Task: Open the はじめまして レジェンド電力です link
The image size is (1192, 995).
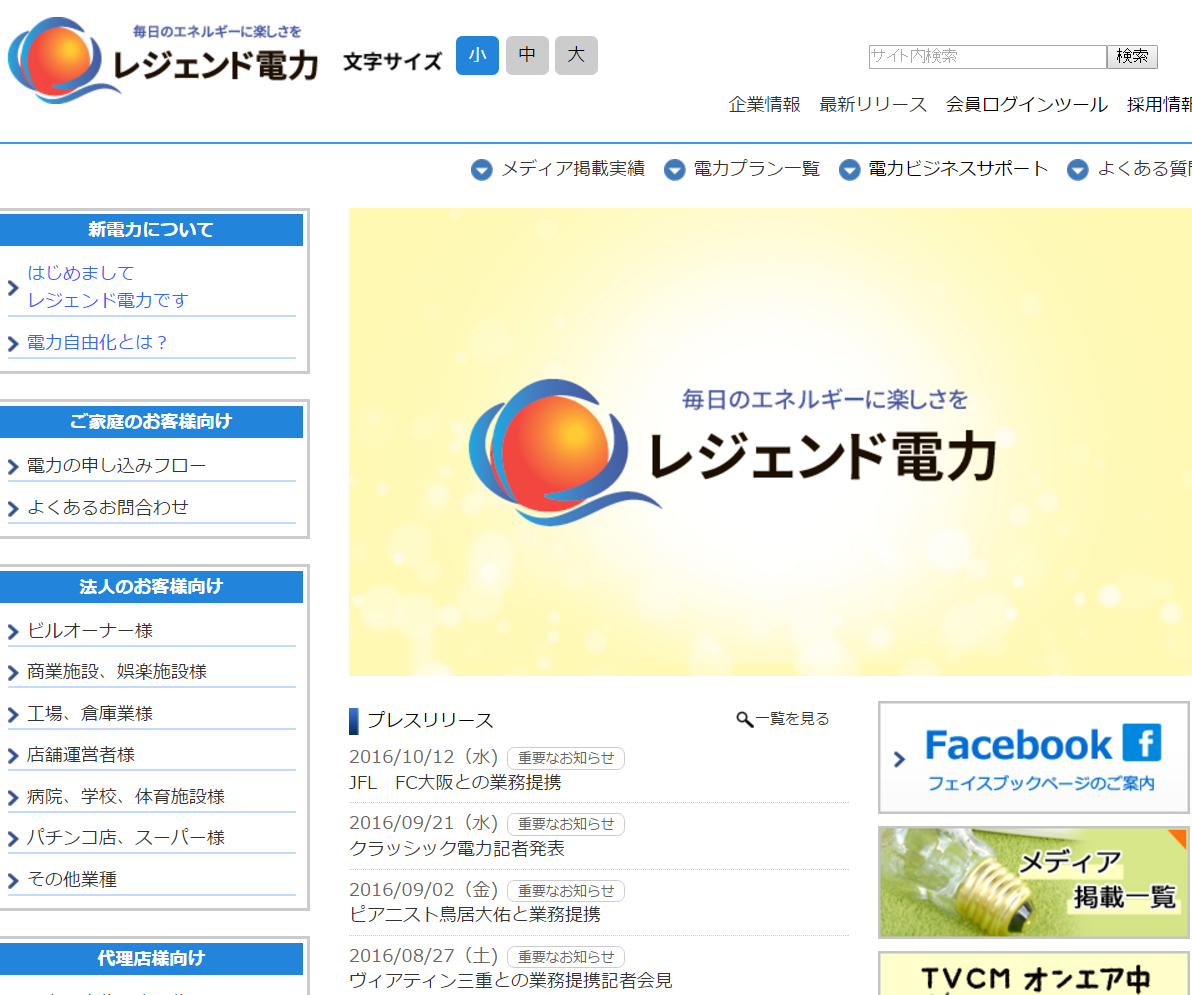Action: tap(107, 287)
